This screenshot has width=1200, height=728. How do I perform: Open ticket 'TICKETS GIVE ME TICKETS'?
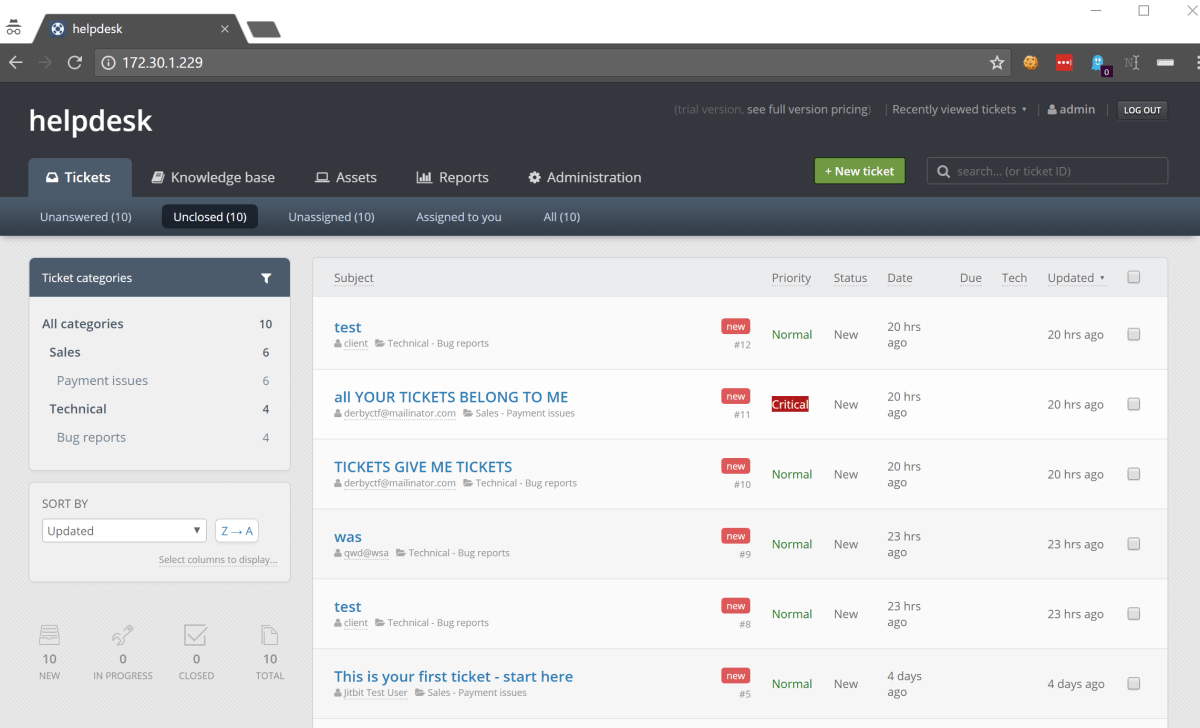click(423, 467)
